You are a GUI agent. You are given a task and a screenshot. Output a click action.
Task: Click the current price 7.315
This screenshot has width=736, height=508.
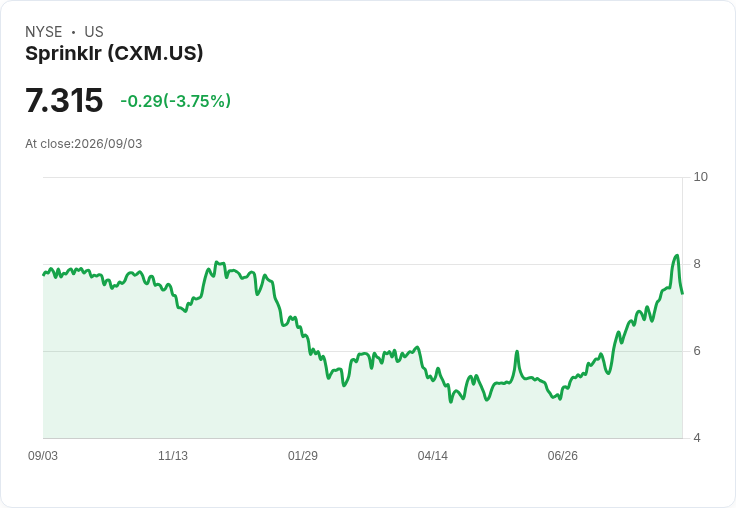64,100
